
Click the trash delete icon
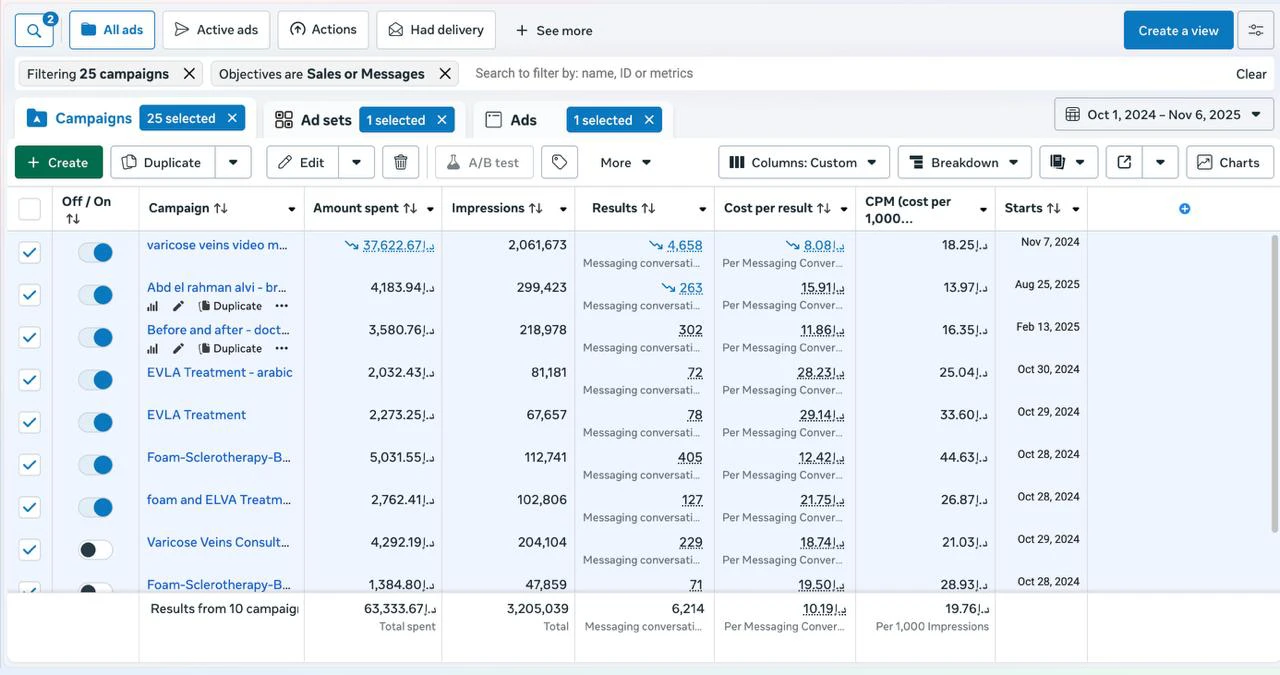400,162
